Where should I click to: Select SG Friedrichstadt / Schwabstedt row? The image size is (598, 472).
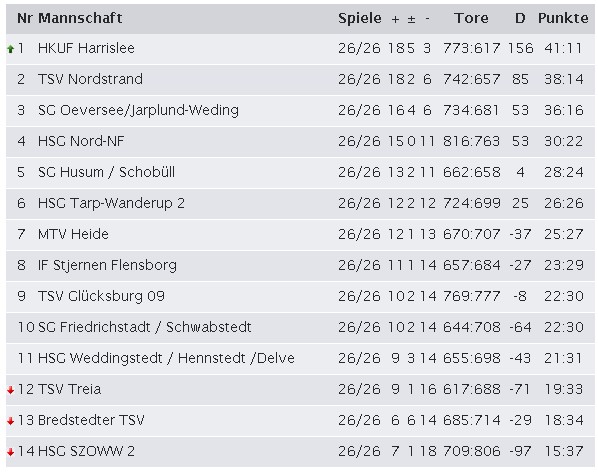click(x=300, y=327)
